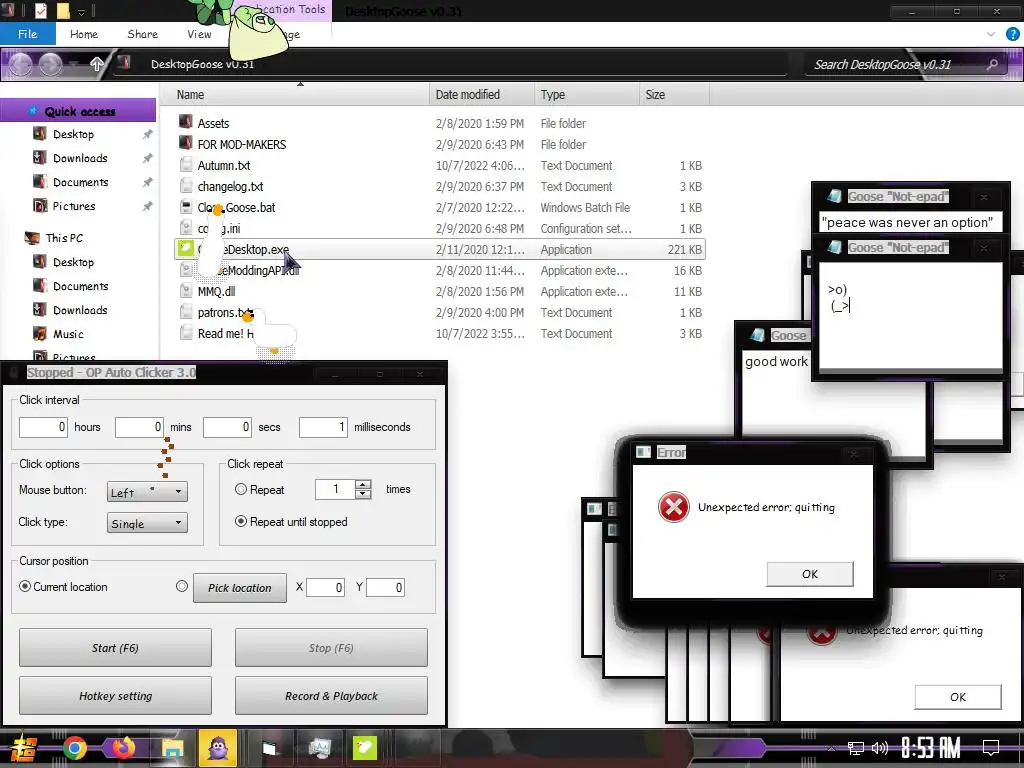Open File Explorer from the taskbar
Viewport: 1024px width, 768px height.
tap(173, 748)
